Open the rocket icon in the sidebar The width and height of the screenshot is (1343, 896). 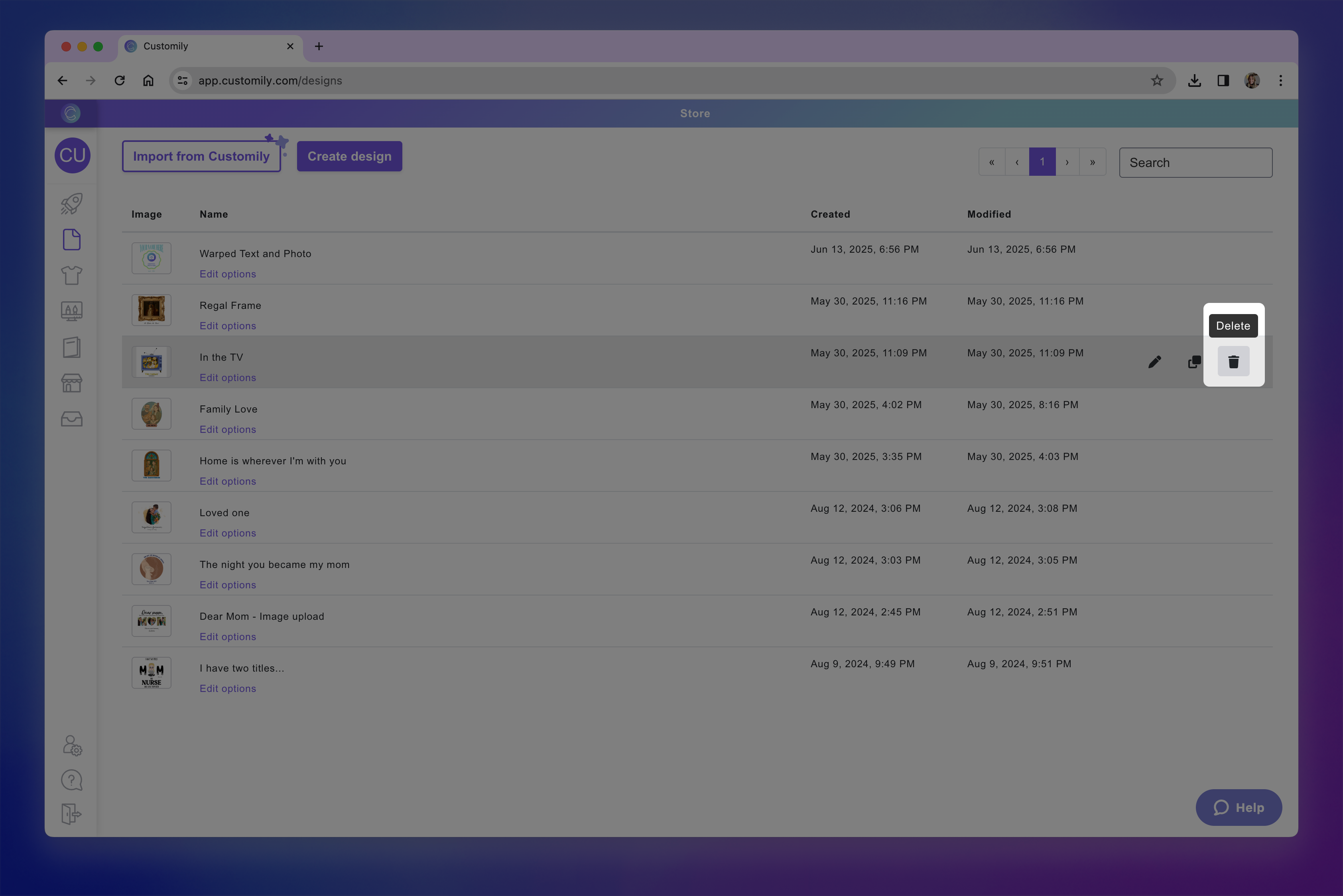(x=71, y=204)
